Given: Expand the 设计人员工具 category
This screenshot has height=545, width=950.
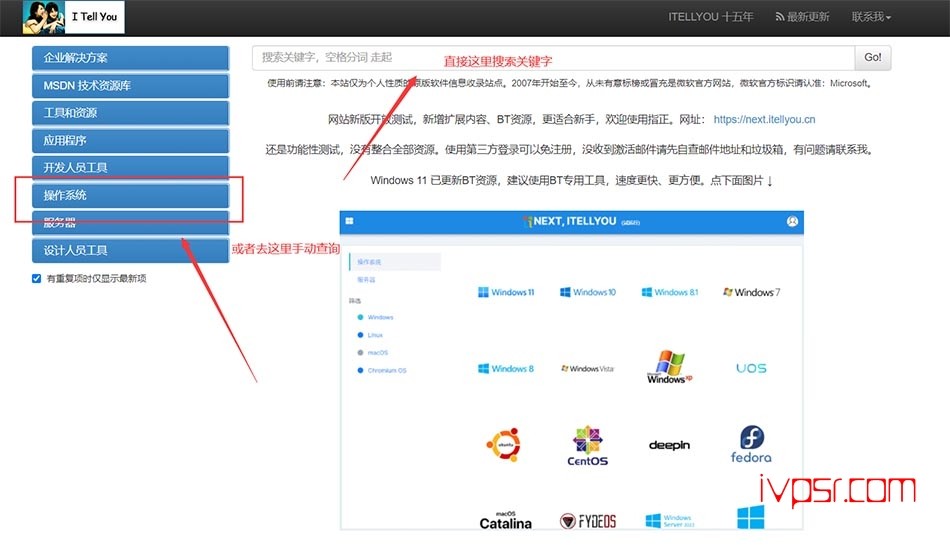Looking at the screenshot, I should (x=130, y=250).
